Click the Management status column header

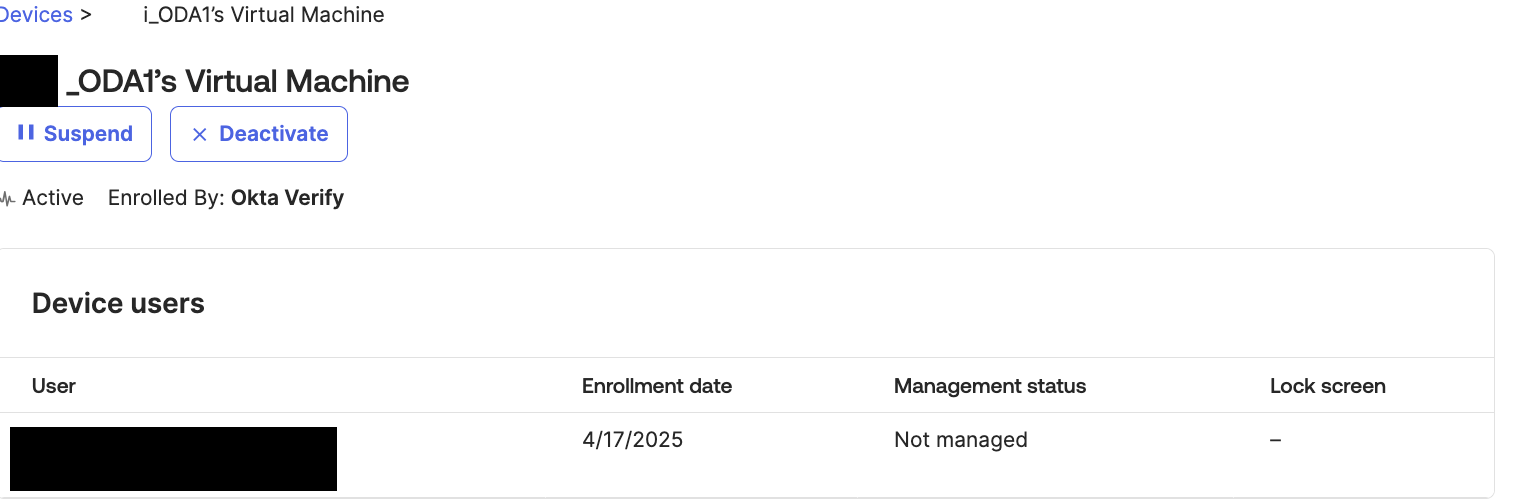tap(990, 386)
